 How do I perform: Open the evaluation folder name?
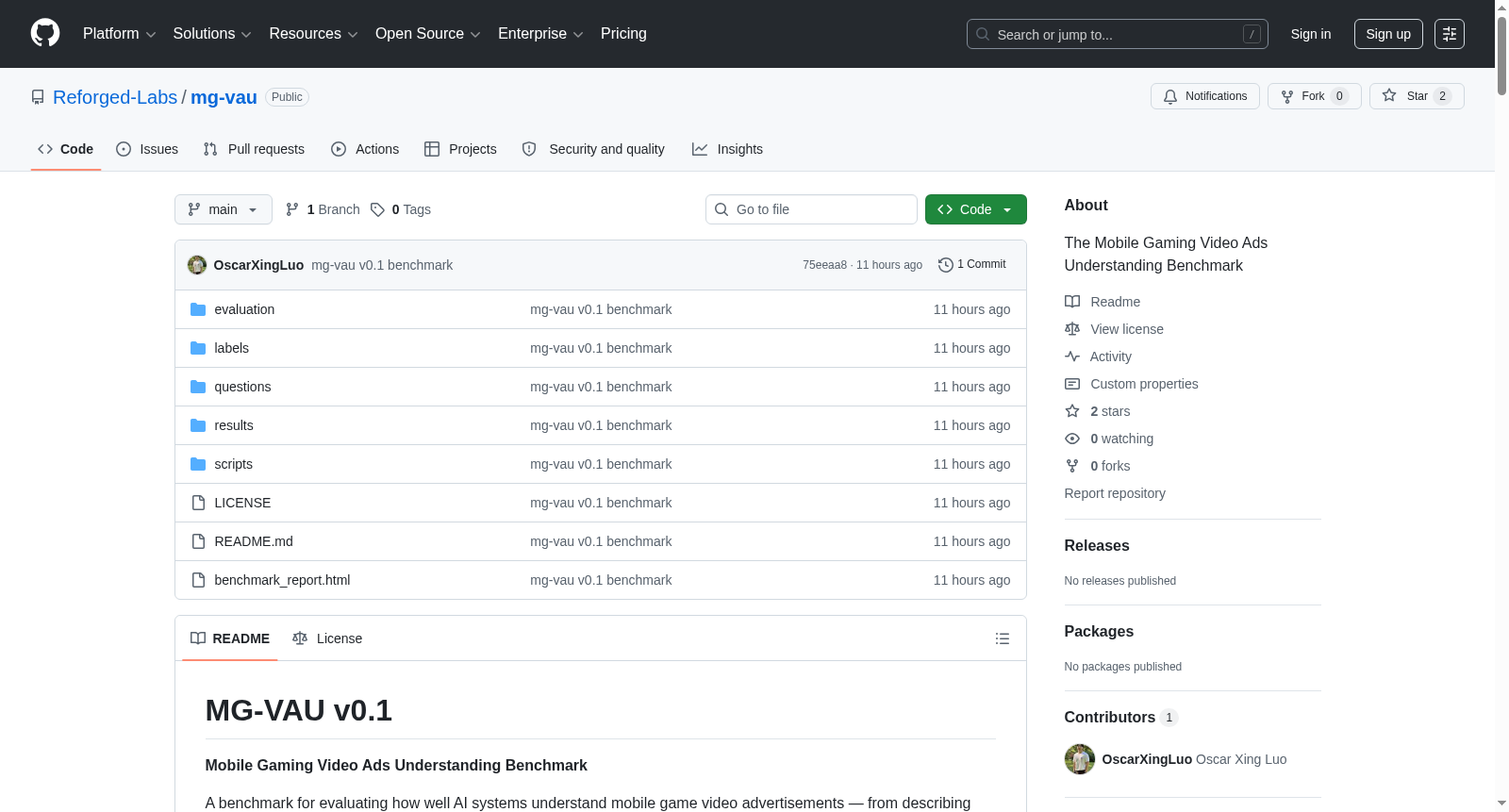[244, 309]
